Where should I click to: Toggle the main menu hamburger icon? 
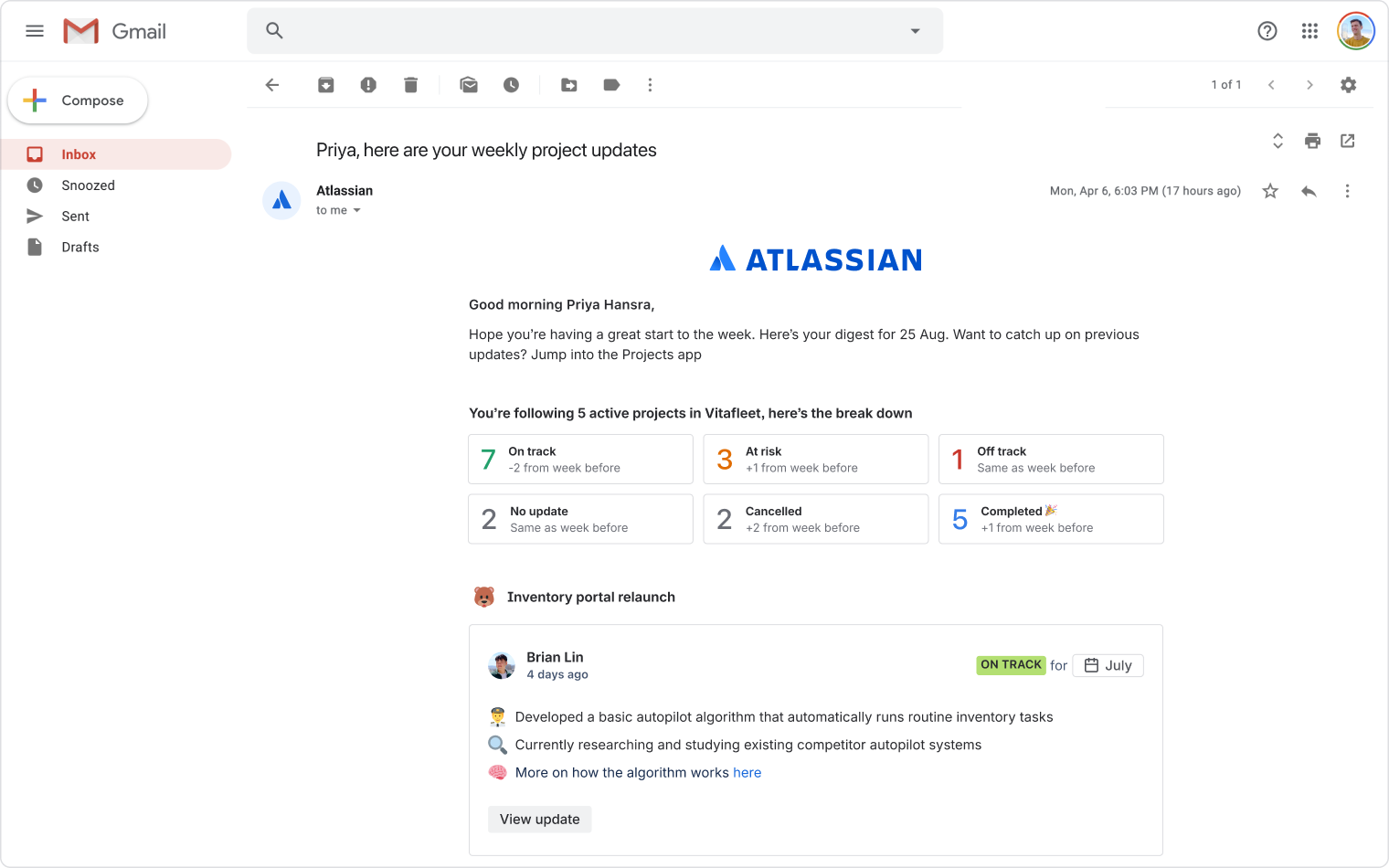pyautogui.click(x=35, y=31)
